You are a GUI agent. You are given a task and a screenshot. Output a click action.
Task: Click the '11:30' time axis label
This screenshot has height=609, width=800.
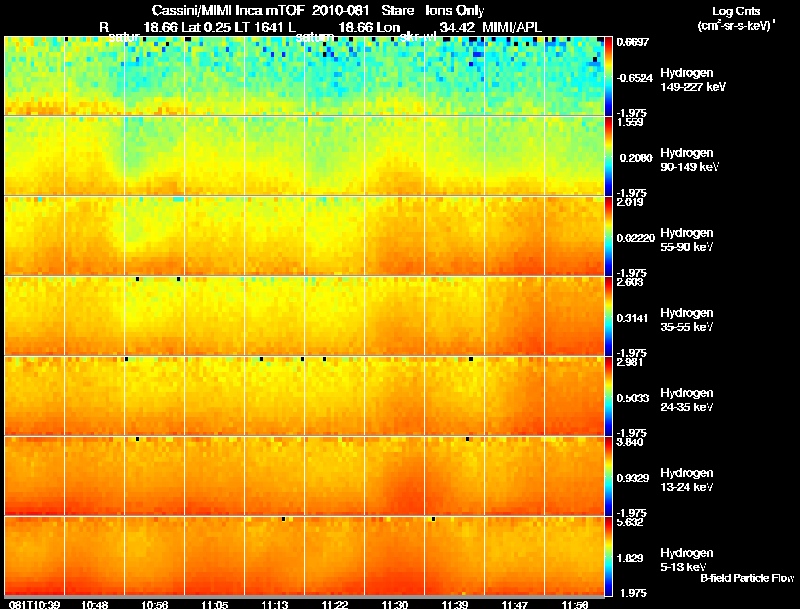coord(394,604)
